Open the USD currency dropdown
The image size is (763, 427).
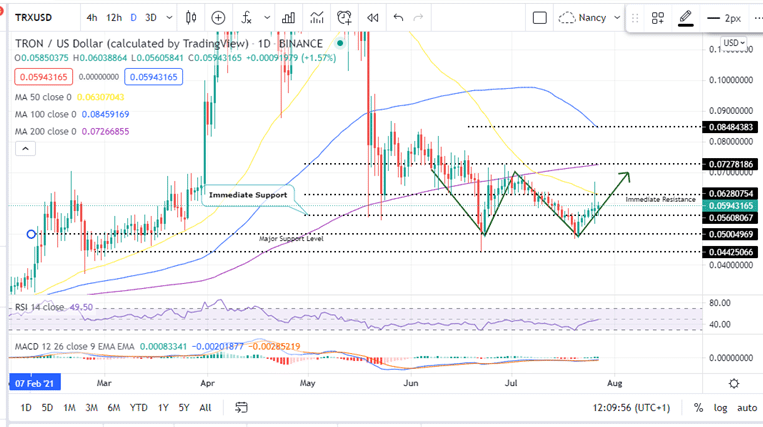tap(734, 43)
